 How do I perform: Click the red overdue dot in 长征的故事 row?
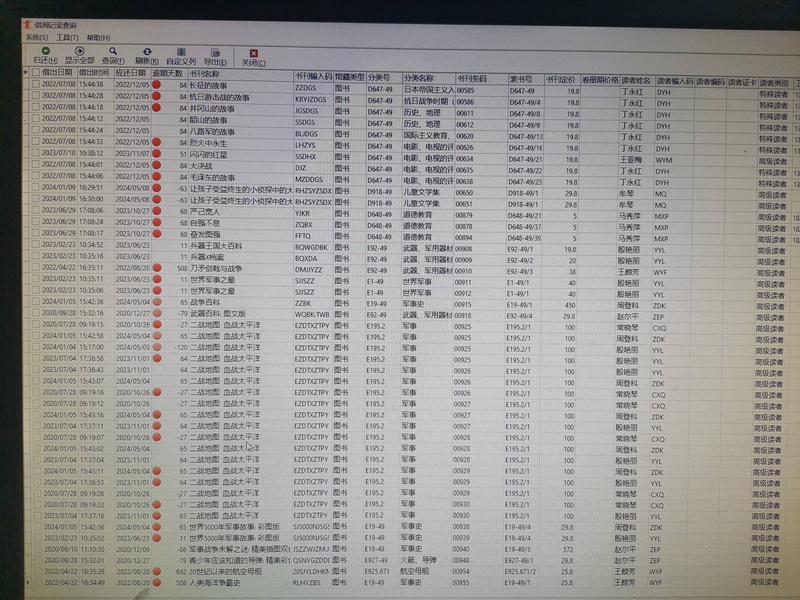[157, 85]
